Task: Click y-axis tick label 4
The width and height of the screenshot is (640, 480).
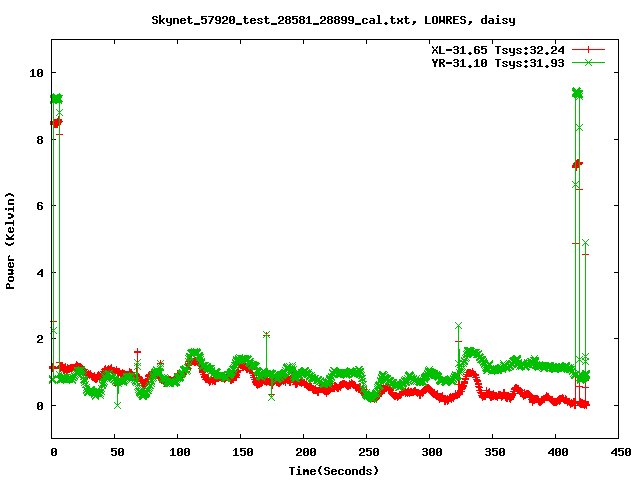Action: click(x=40, y=273)
